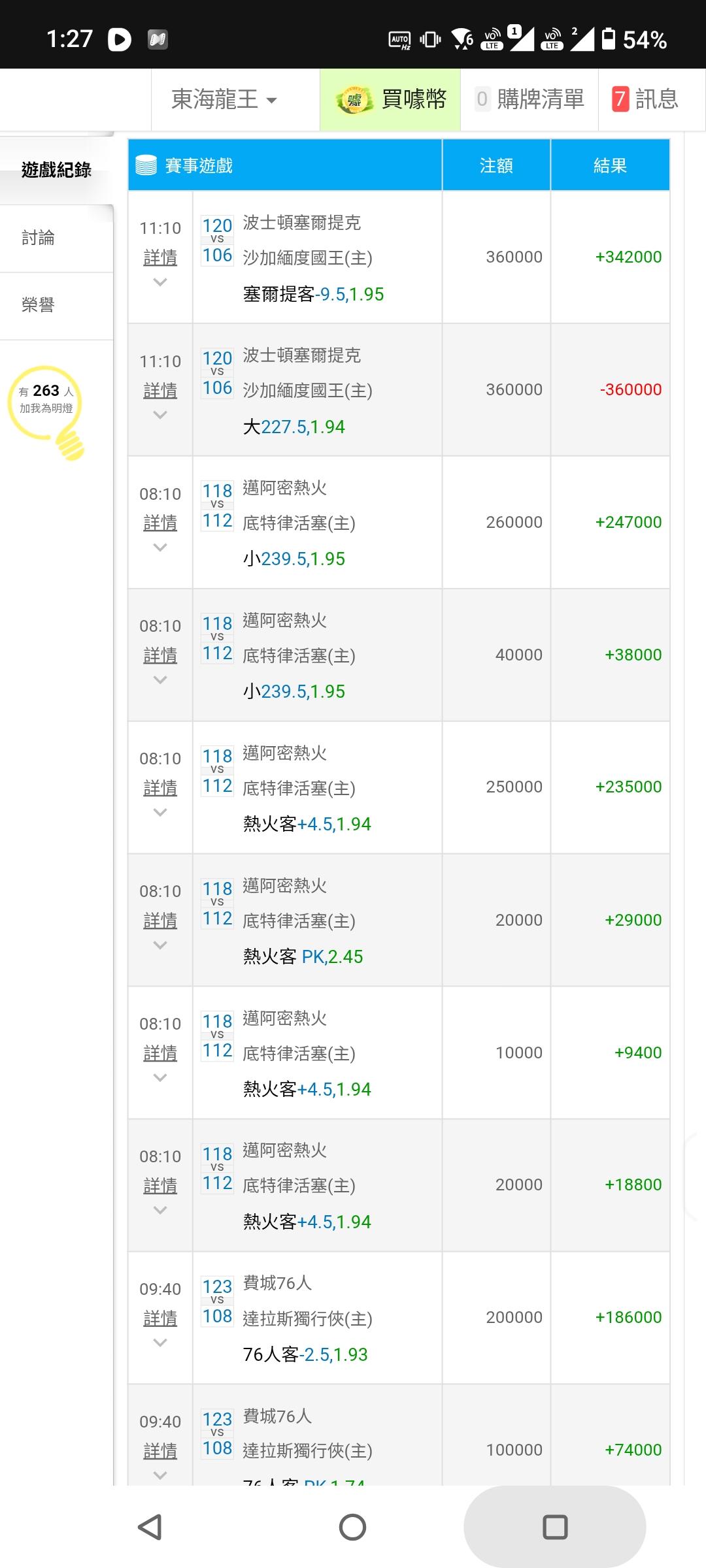Tap the Android back navigation icon
This screenshot has width=706, height=1568.
[150, 1527]
